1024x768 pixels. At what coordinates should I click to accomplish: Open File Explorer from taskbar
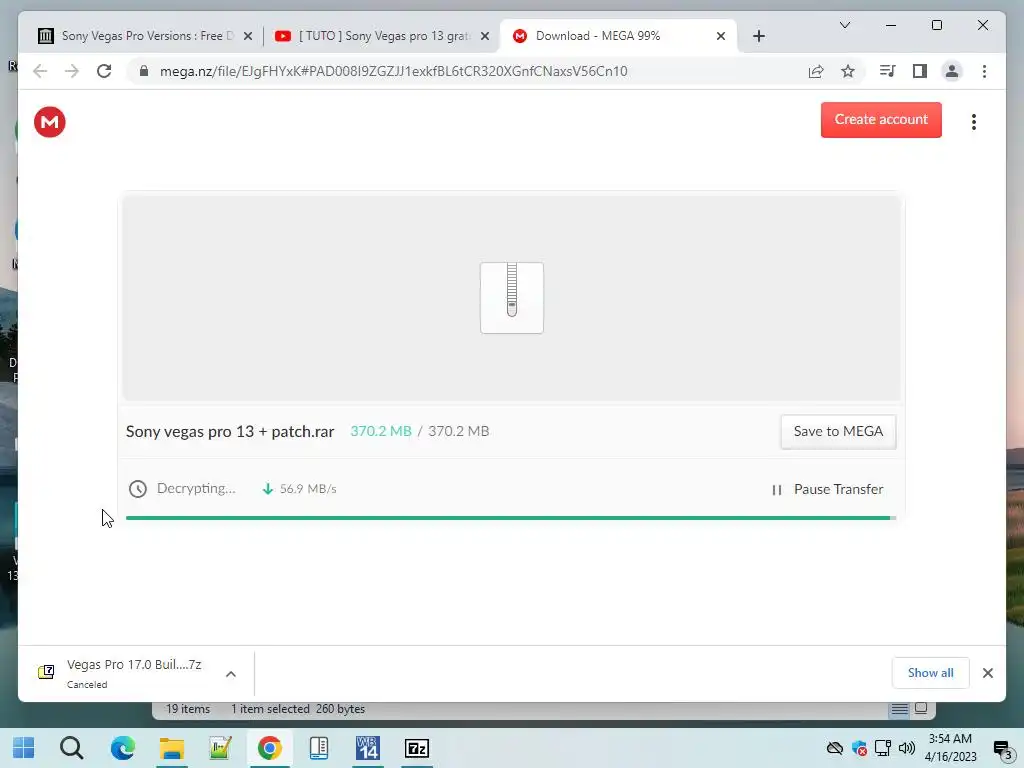pos(171,748)
